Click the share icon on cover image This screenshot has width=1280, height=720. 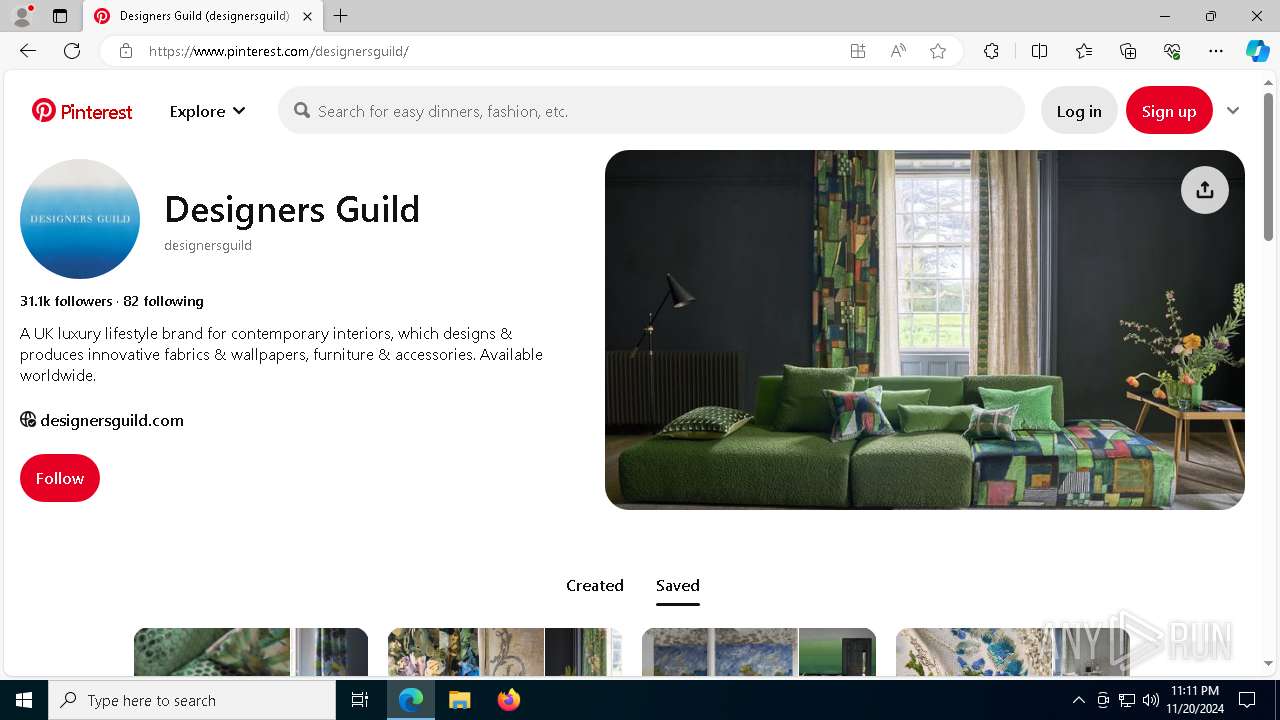[x=1204, y=189]
